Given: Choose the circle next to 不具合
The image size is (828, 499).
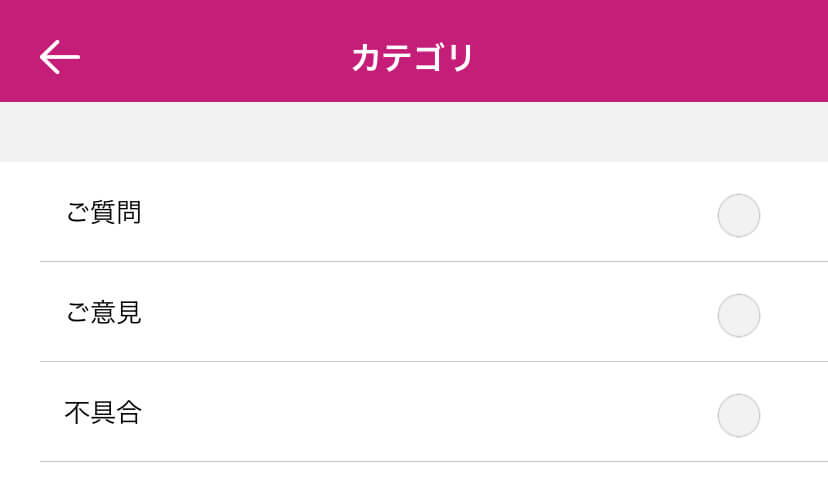Looking at the screenshot, I should point(739,415).
